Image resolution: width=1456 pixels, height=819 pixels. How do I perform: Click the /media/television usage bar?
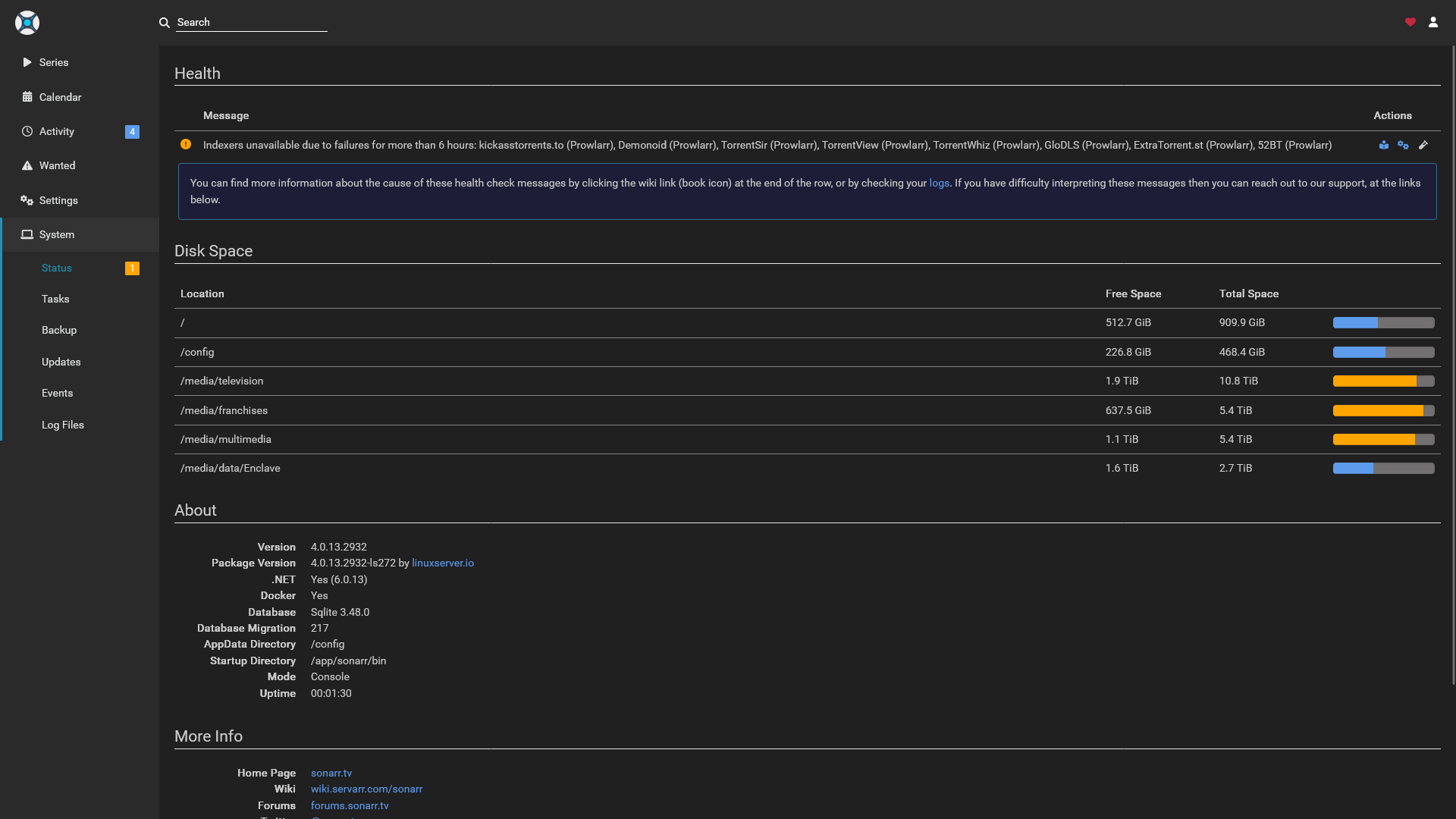click(1383, 381)
